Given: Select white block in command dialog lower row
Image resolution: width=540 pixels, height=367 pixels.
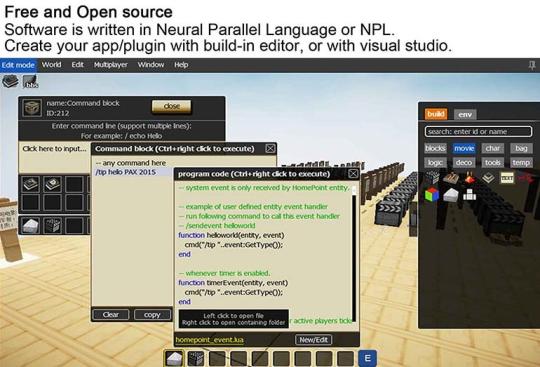Looking at the screenshot, I should pyautogui.click(x=31, y=226).
